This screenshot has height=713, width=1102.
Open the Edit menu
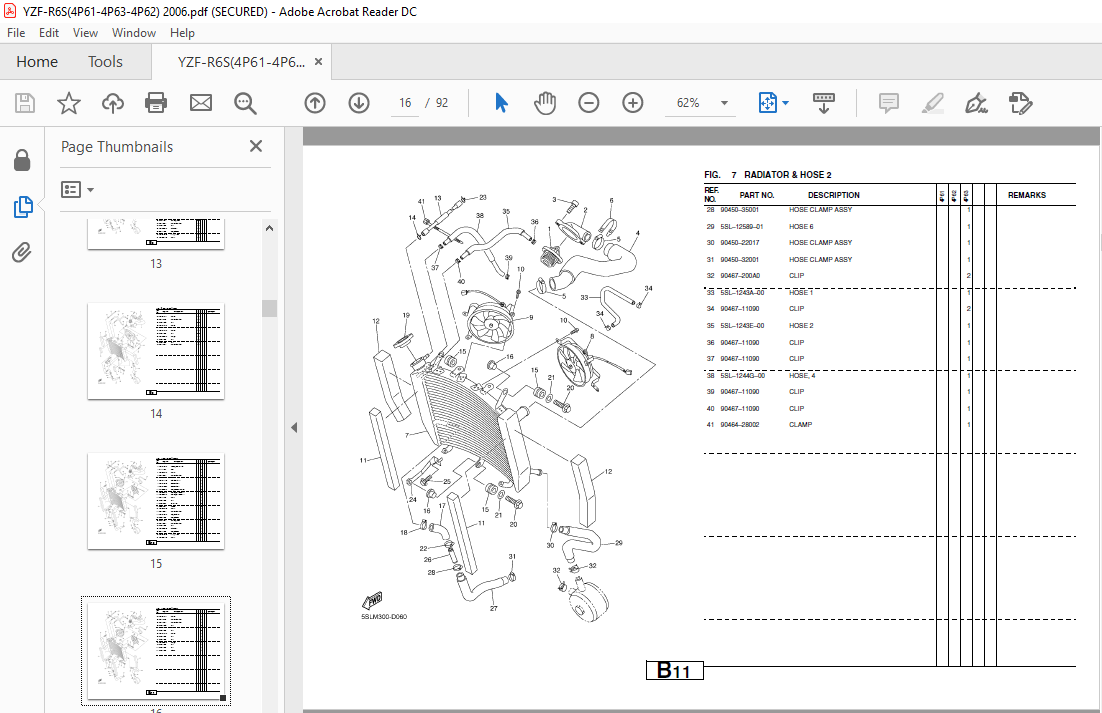click(x=48, y=33)
